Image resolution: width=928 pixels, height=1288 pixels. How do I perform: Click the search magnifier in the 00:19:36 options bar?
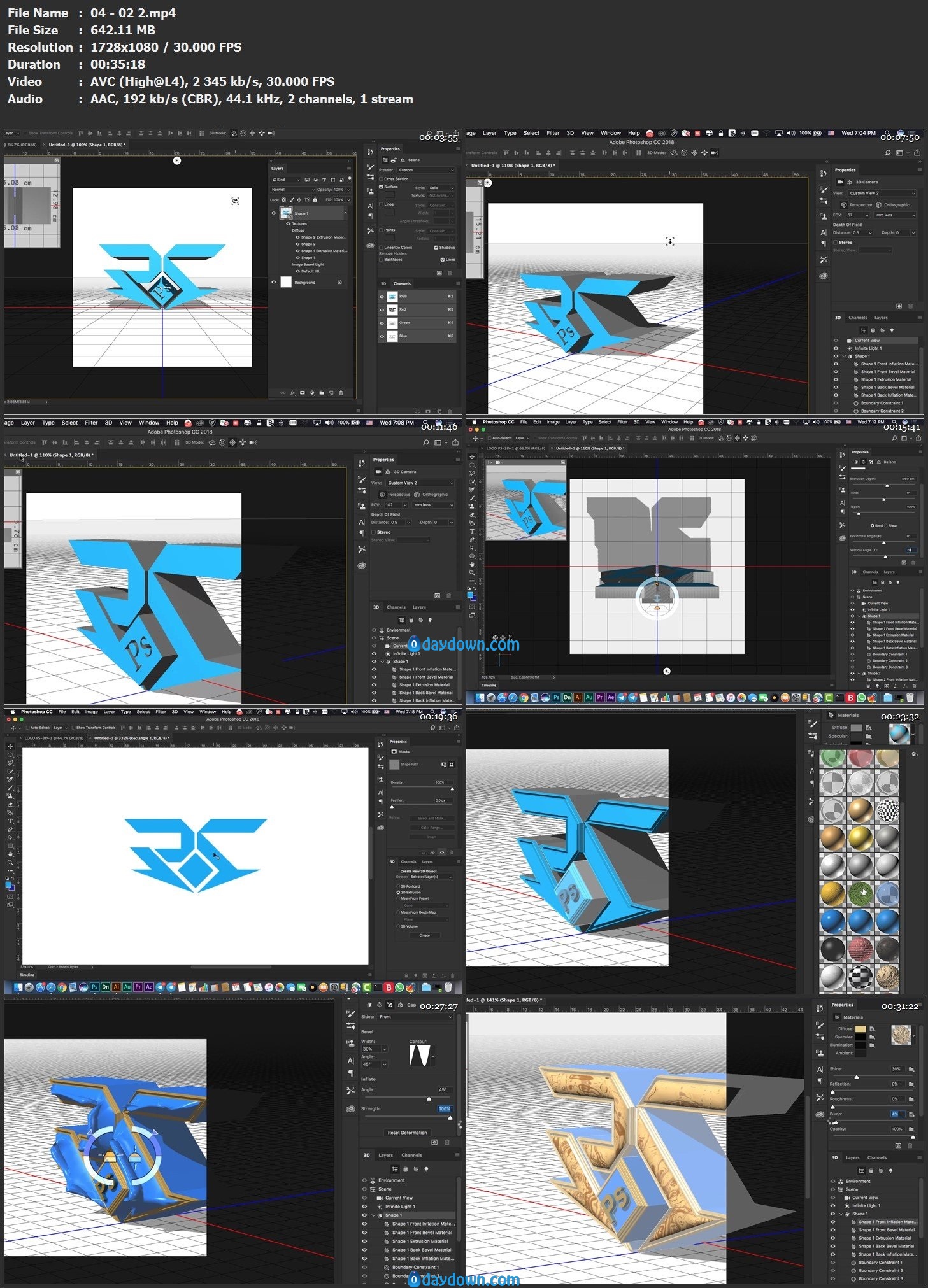(434, 727)
